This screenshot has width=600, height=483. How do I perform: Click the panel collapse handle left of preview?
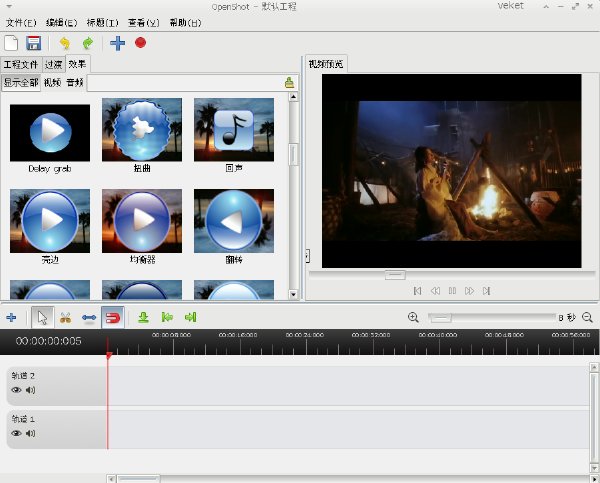[307, 256]
